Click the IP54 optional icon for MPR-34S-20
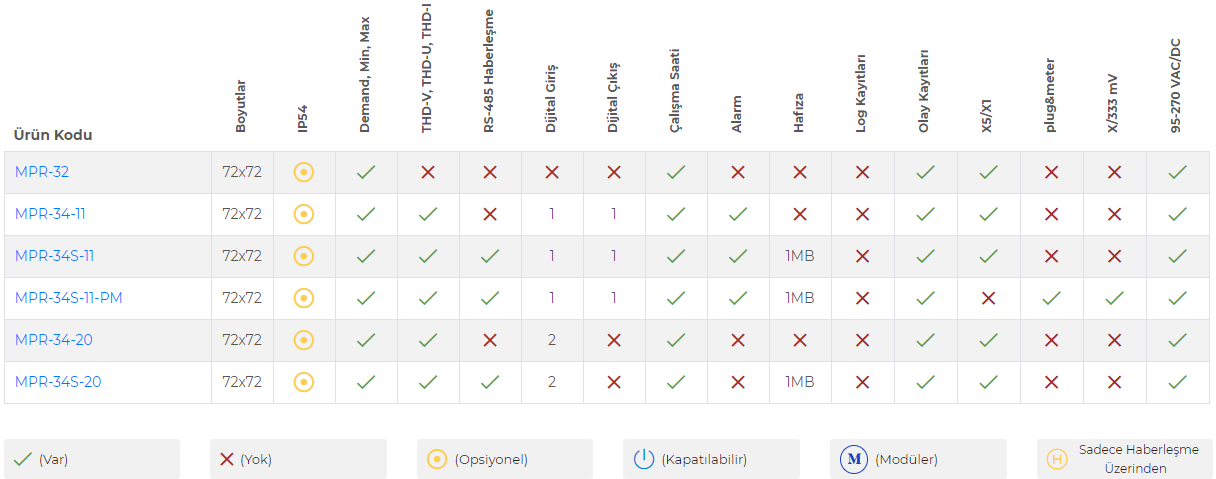This screenshot has width=1216, height=479. point(304,382)
